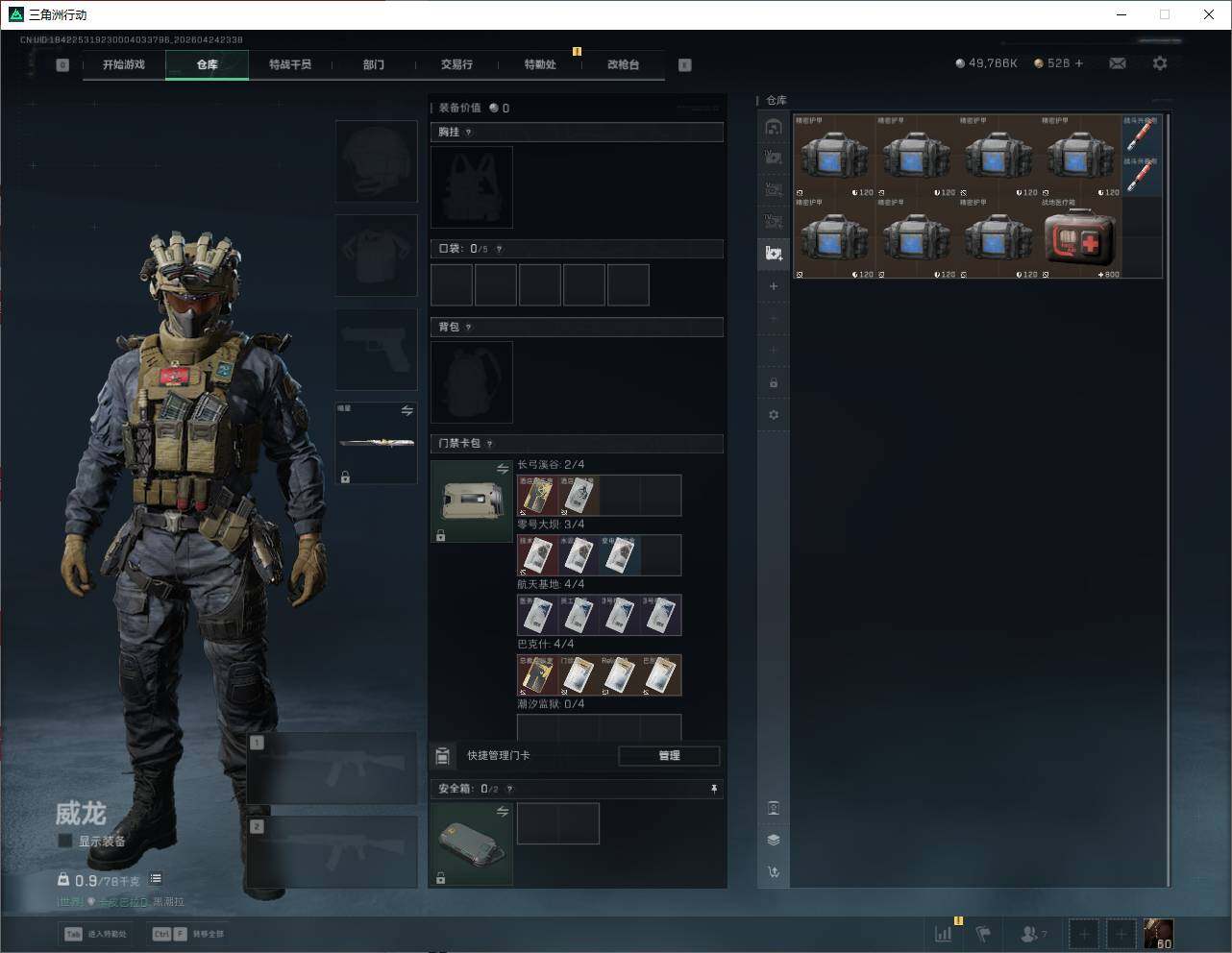This screenshot has height=953, width=1232.
Task: Toggle the swap arrows on 门禁卡包 case
Action: click(x=502, y=469)
